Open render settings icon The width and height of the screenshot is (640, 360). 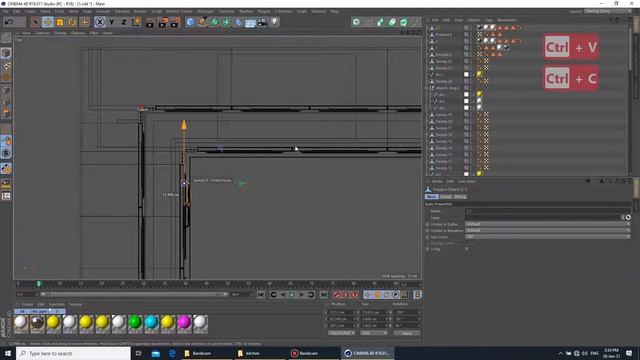click(x=175, y=22)
